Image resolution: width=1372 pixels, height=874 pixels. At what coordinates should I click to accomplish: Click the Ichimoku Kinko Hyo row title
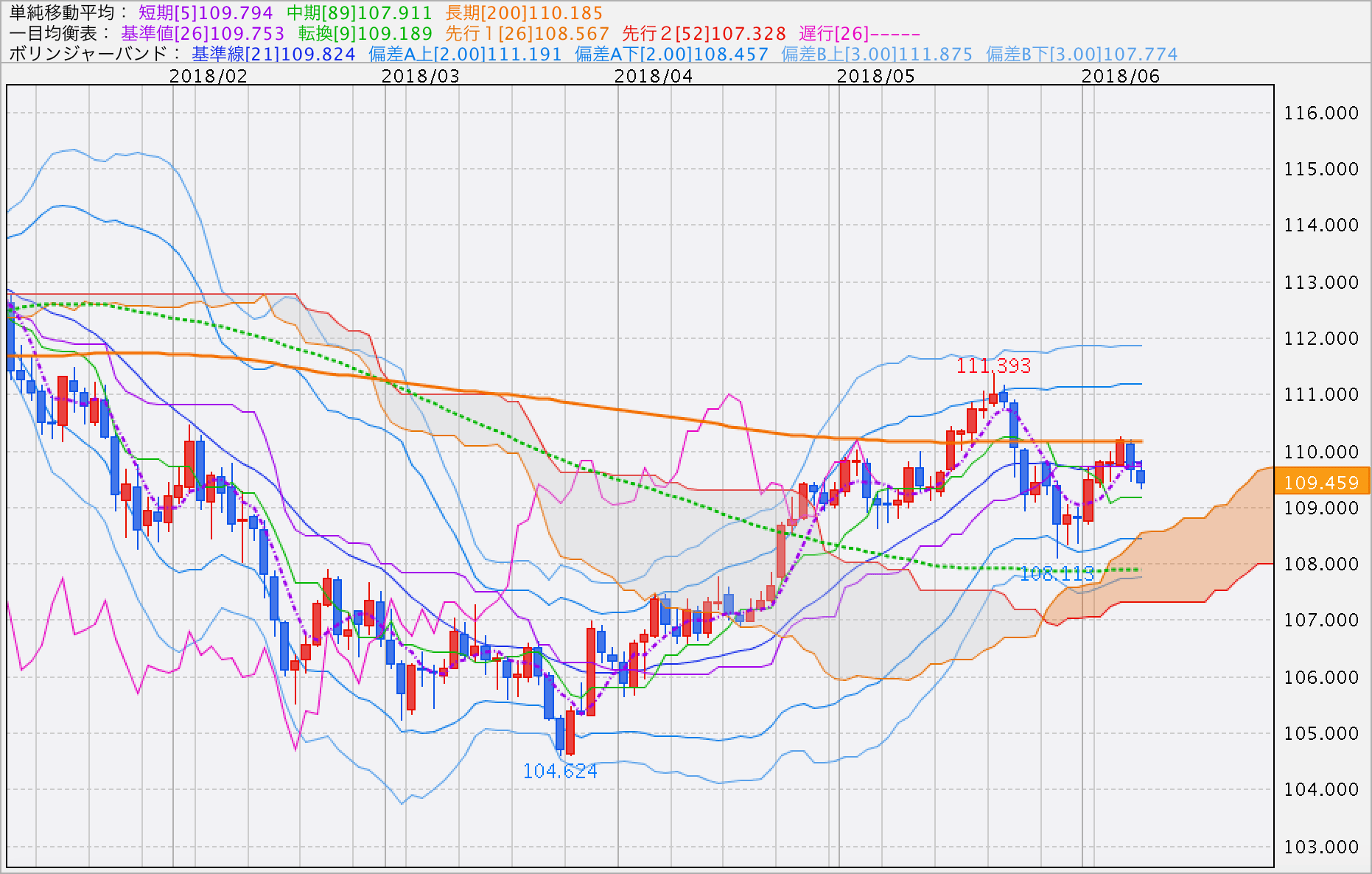coord(59,34)
